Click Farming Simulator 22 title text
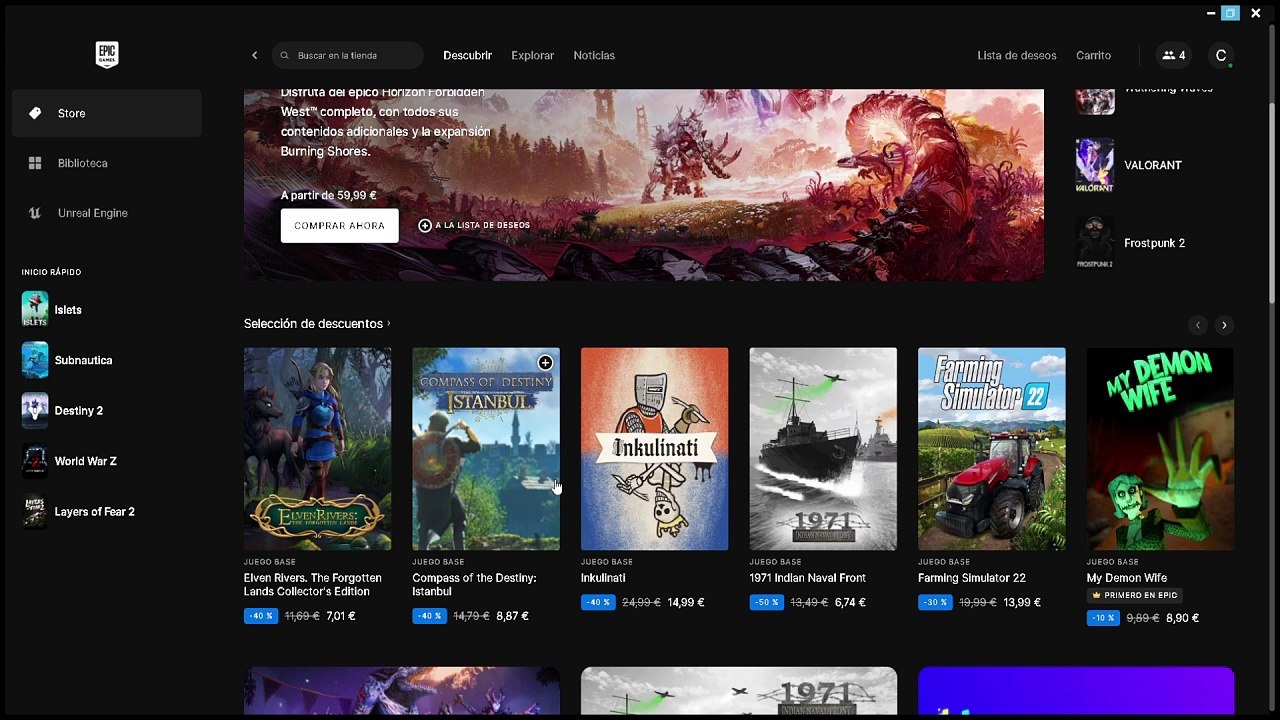 (972, 578)
